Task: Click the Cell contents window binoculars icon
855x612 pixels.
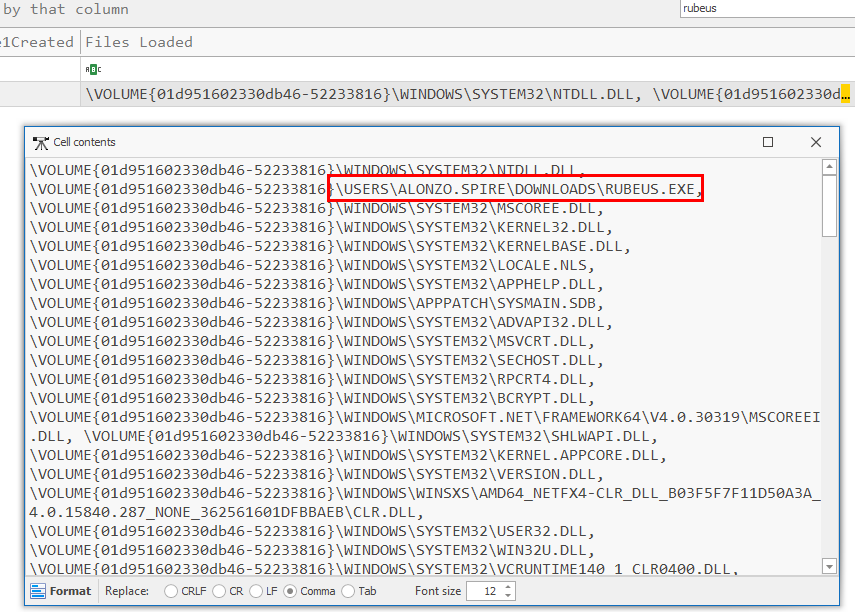Action: click(x=41, y=143)
